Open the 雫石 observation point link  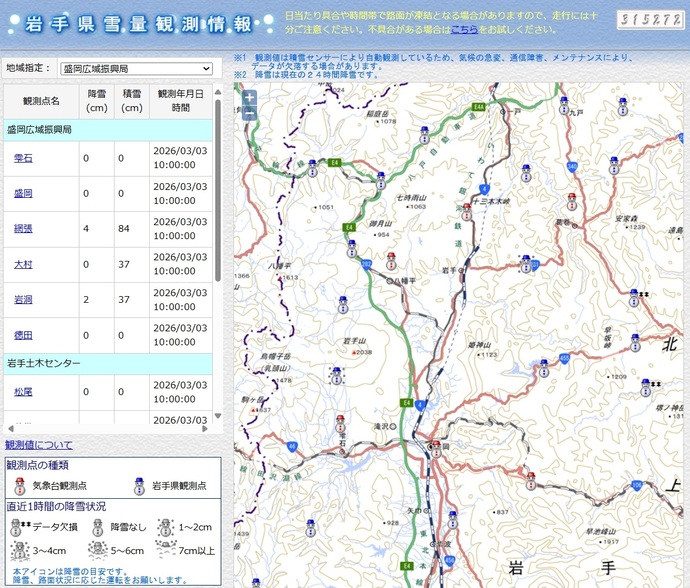coord(23,158)
